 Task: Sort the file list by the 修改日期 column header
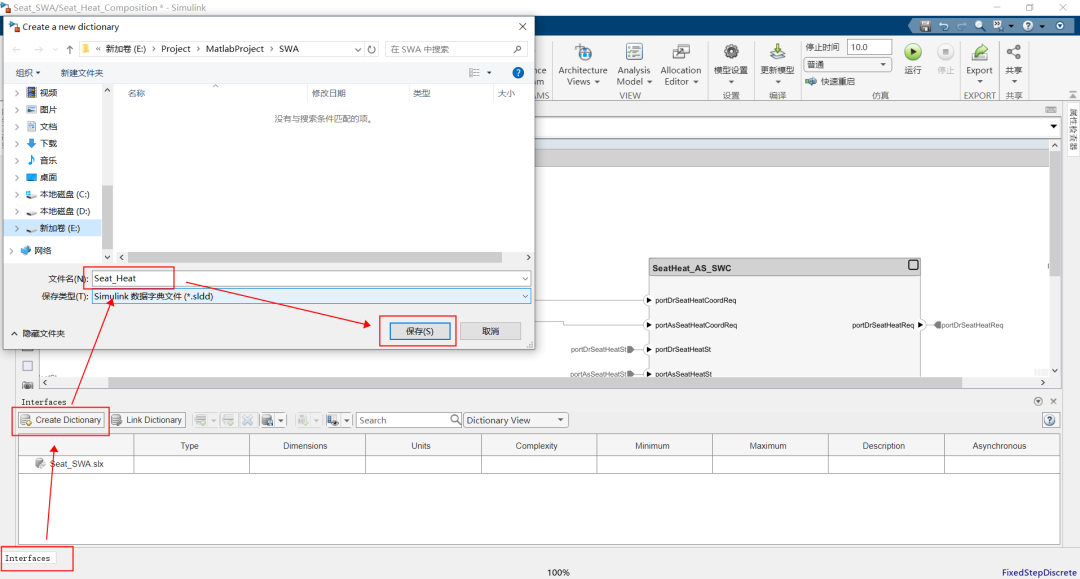click(329, 93)
